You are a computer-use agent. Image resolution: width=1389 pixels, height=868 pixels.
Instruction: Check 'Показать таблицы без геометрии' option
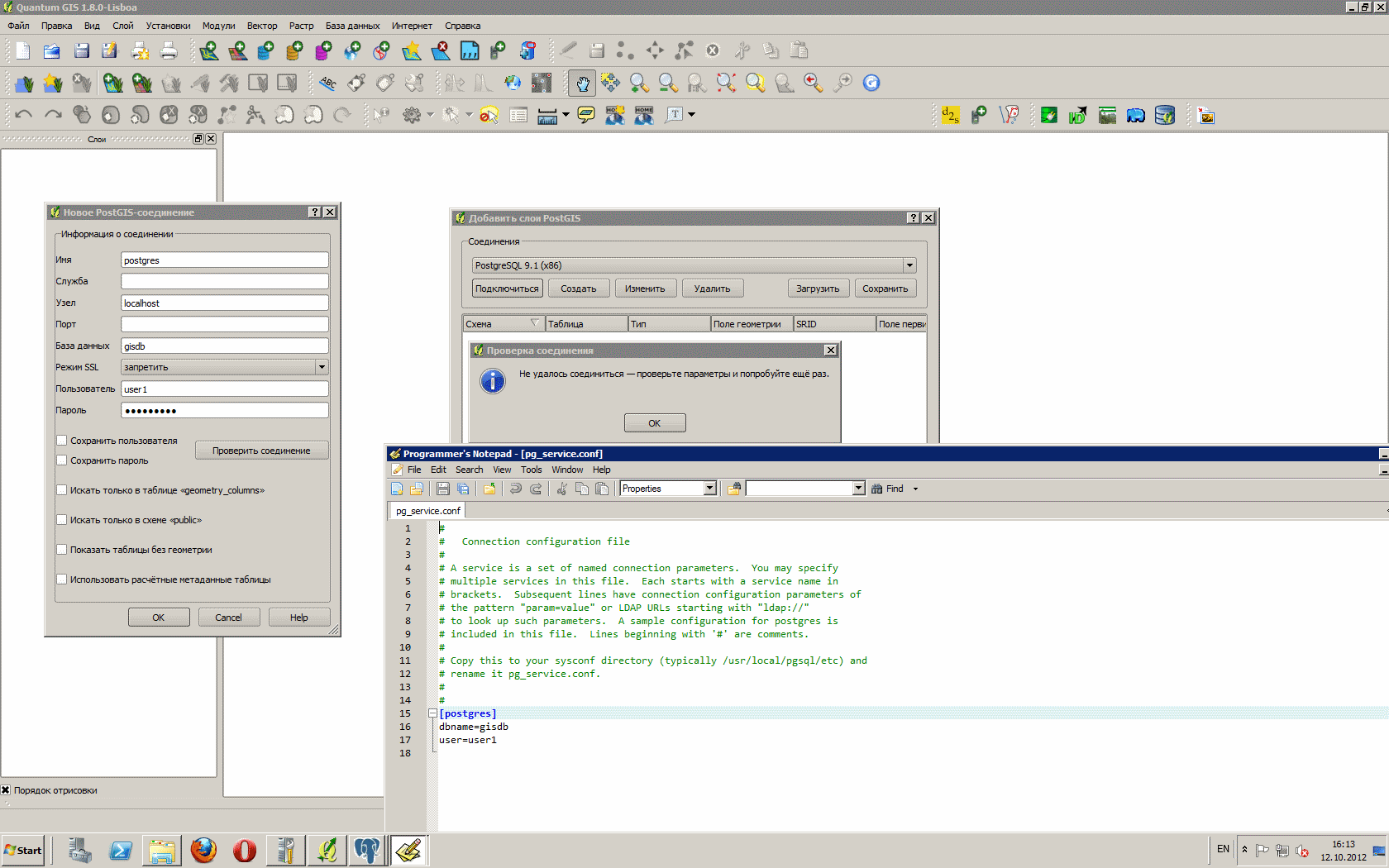point(62,550)
